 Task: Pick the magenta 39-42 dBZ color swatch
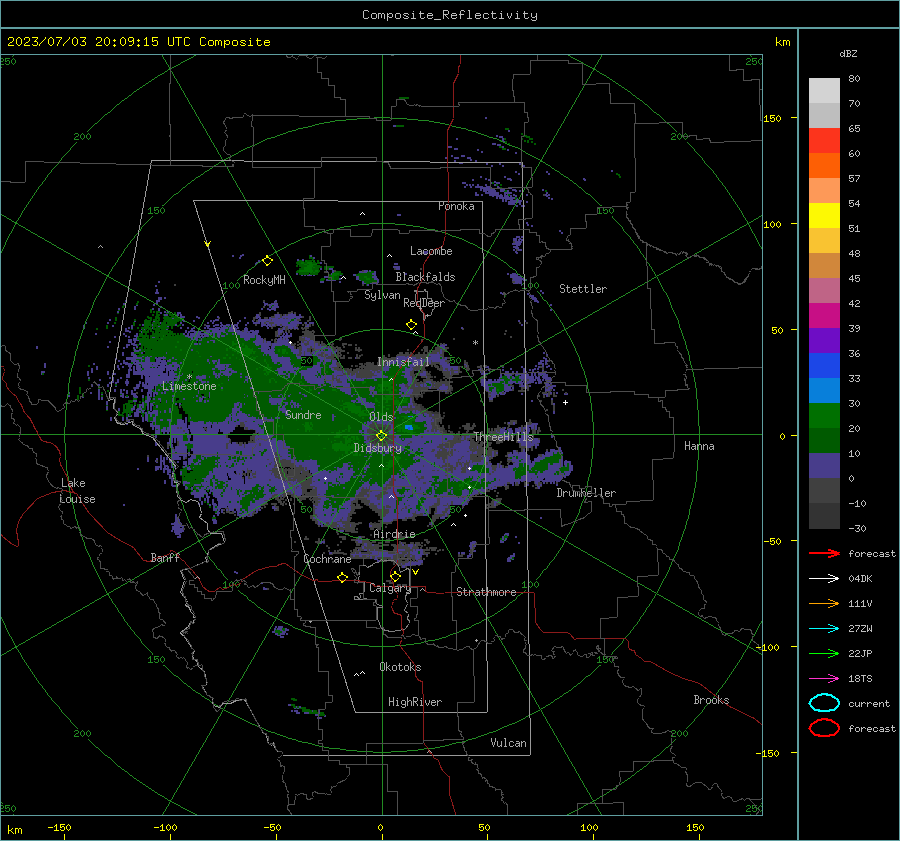click(824, 316)
